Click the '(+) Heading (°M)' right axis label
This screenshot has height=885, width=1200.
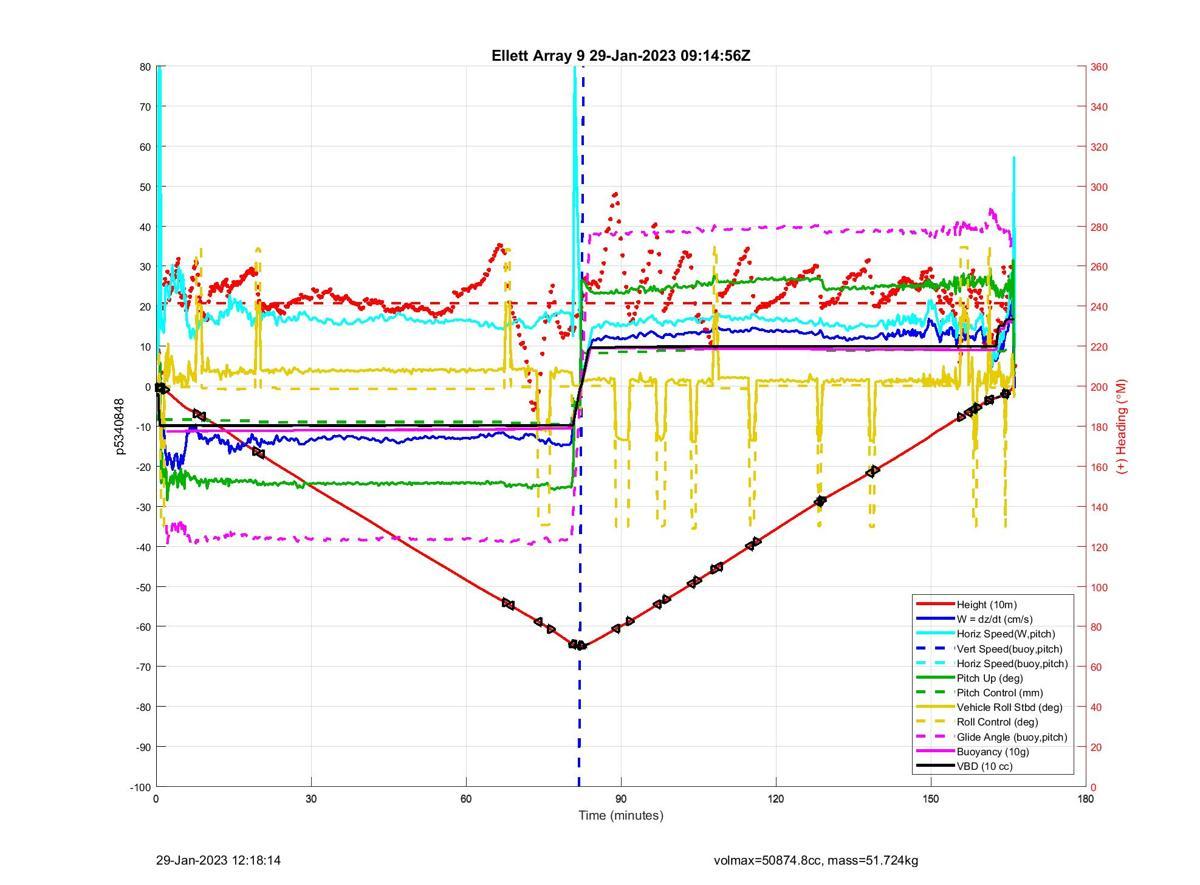(1122, 426)
